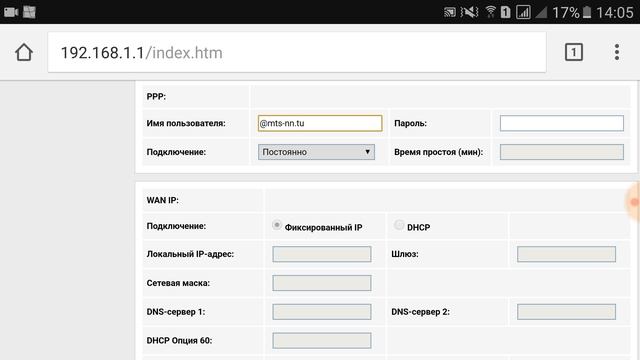Click the PPP: section label

point(156,97)
